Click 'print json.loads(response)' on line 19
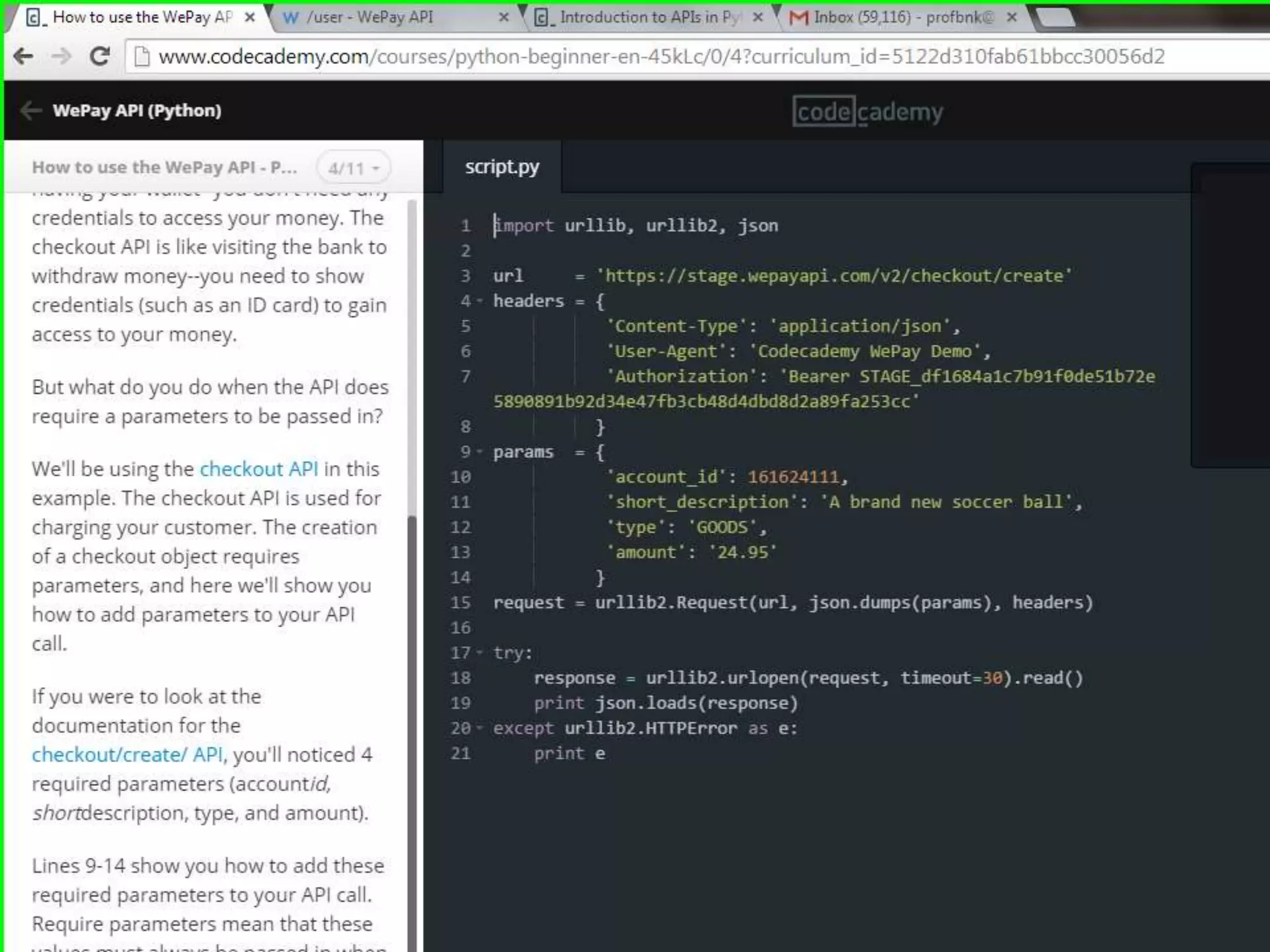1270x952 pixels. click(x=666, y=703)
